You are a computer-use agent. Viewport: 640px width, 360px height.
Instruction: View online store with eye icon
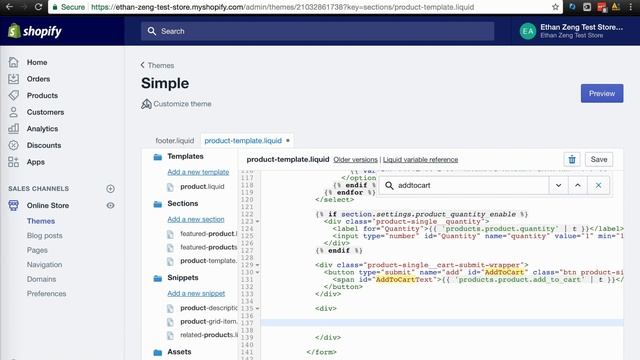(110, 205)
